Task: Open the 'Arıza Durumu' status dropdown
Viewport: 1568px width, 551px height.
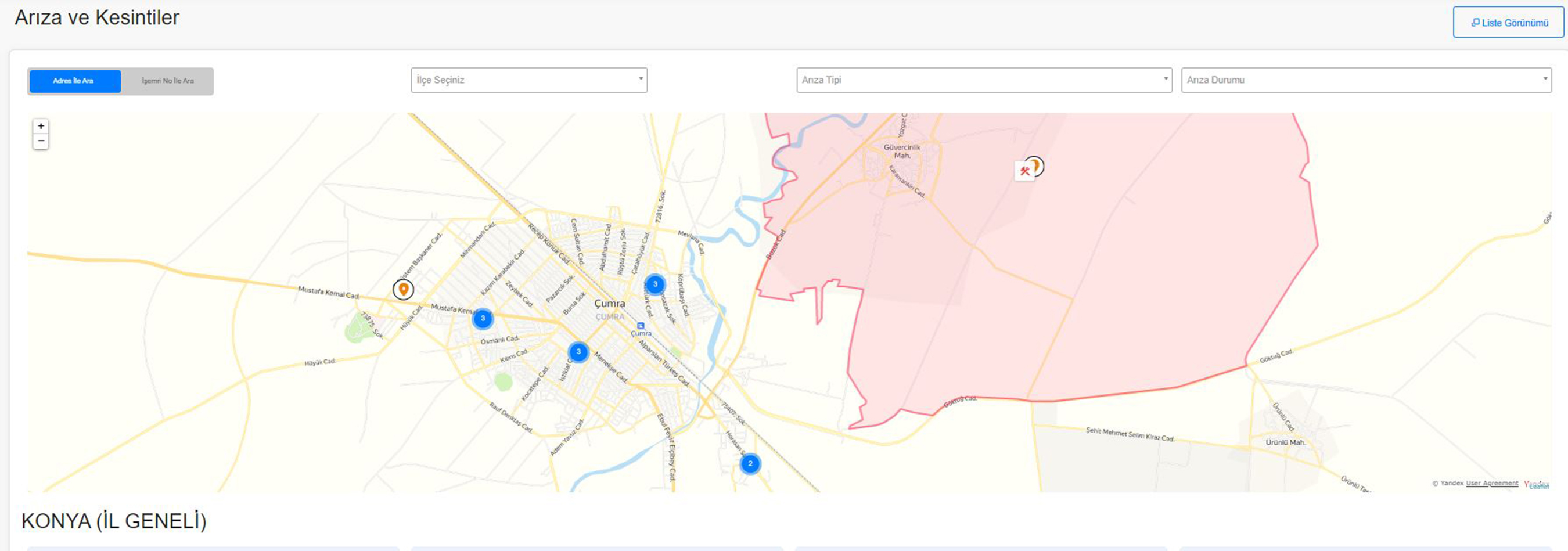Action: [1366, 80]
